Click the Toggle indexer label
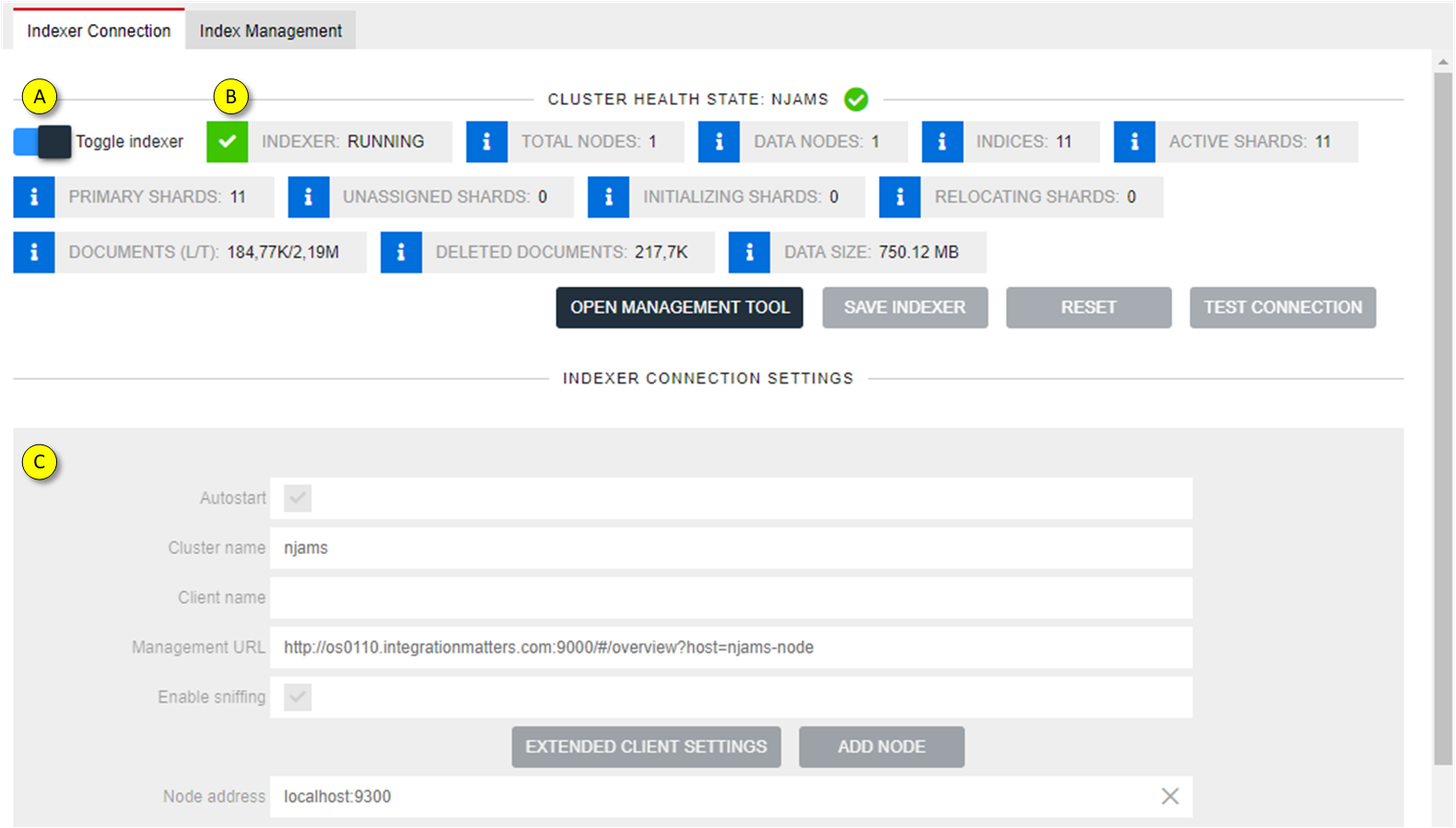The image size is (1456, 828). click(129, 142)
